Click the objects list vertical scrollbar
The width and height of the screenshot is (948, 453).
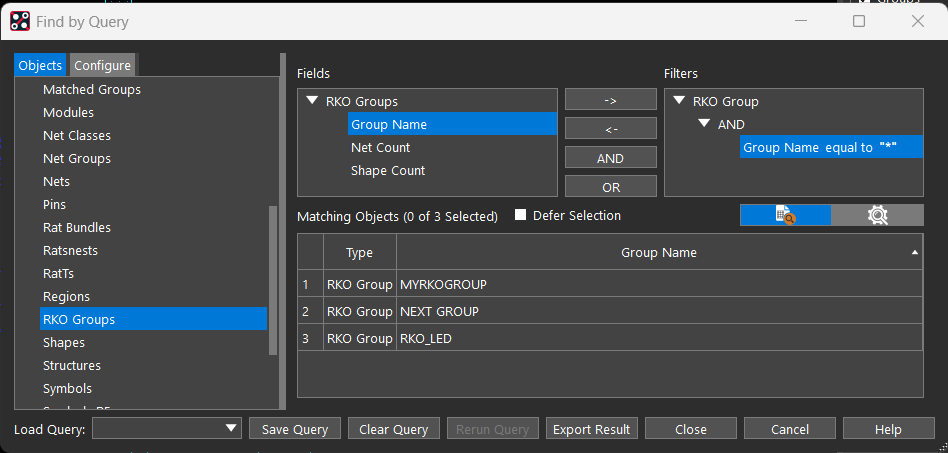tap(273, 280)
